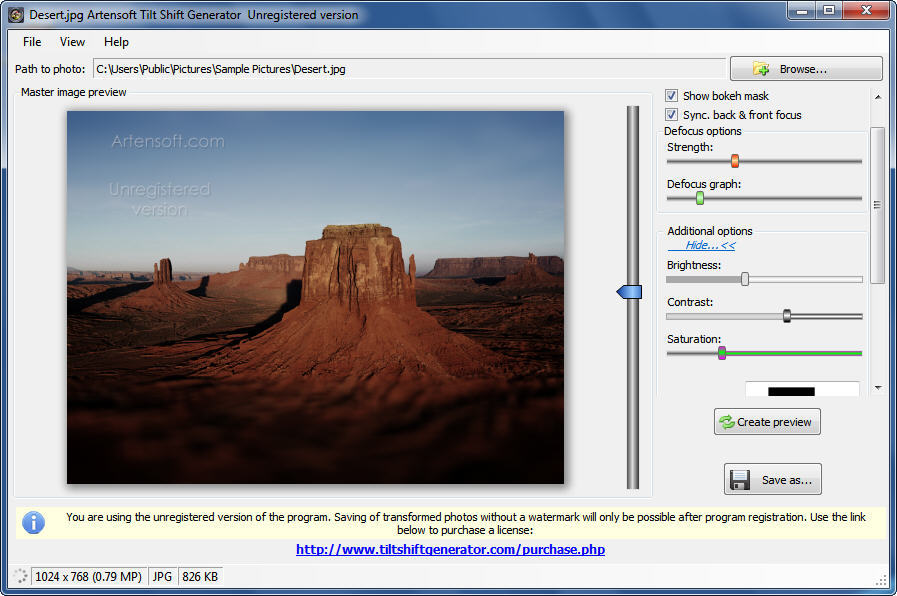The width and height of the screenshot is (897, 596).
Task: Uncheck Show bokeh mask
Action: tap(670, 95)
